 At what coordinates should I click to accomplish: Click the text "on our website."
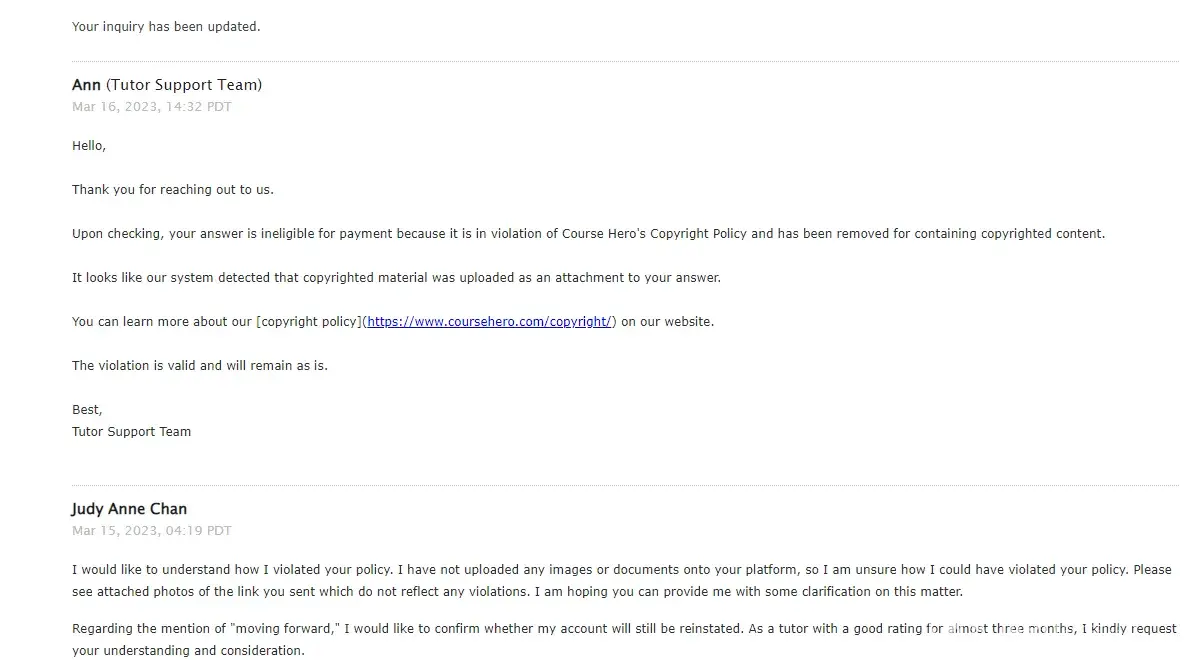668,322
